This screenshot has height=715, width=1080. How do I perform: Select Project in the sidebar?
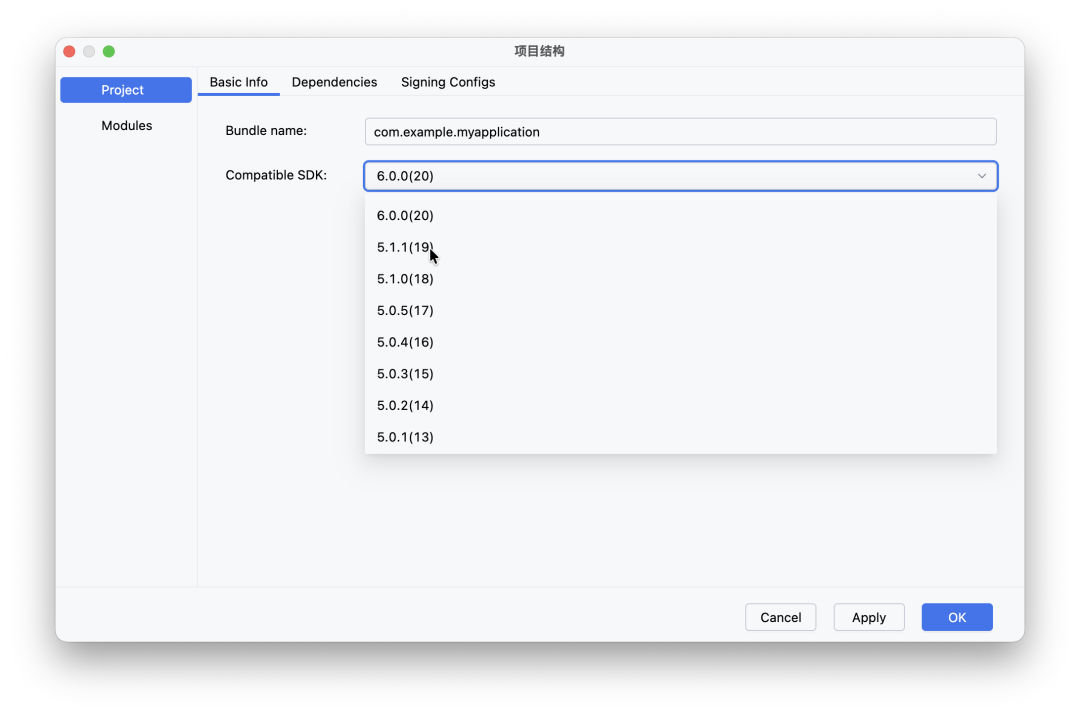pos(125,90)
